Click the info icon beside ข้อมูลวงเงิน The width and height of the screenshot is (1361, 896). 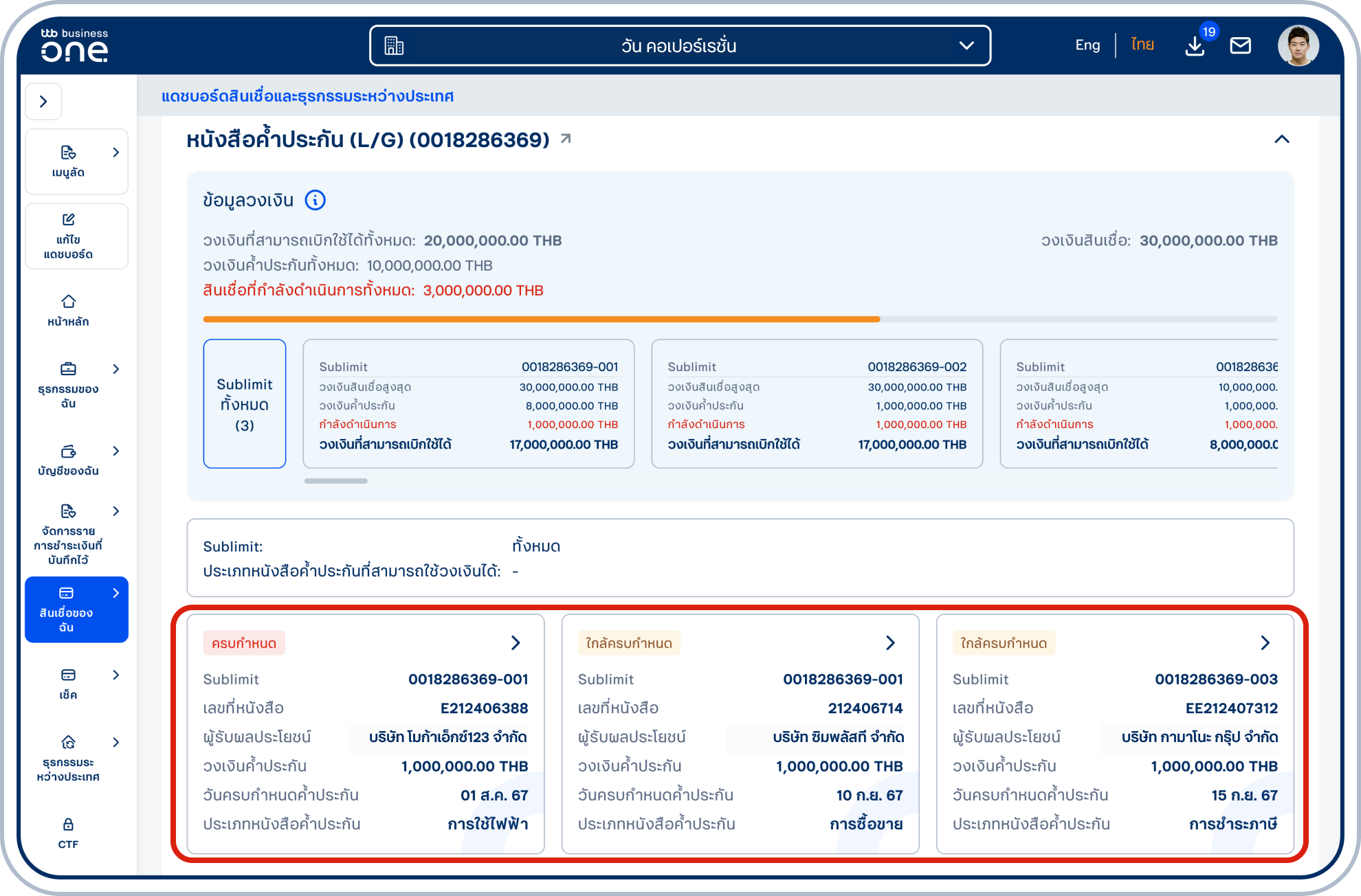click(315, 200)
